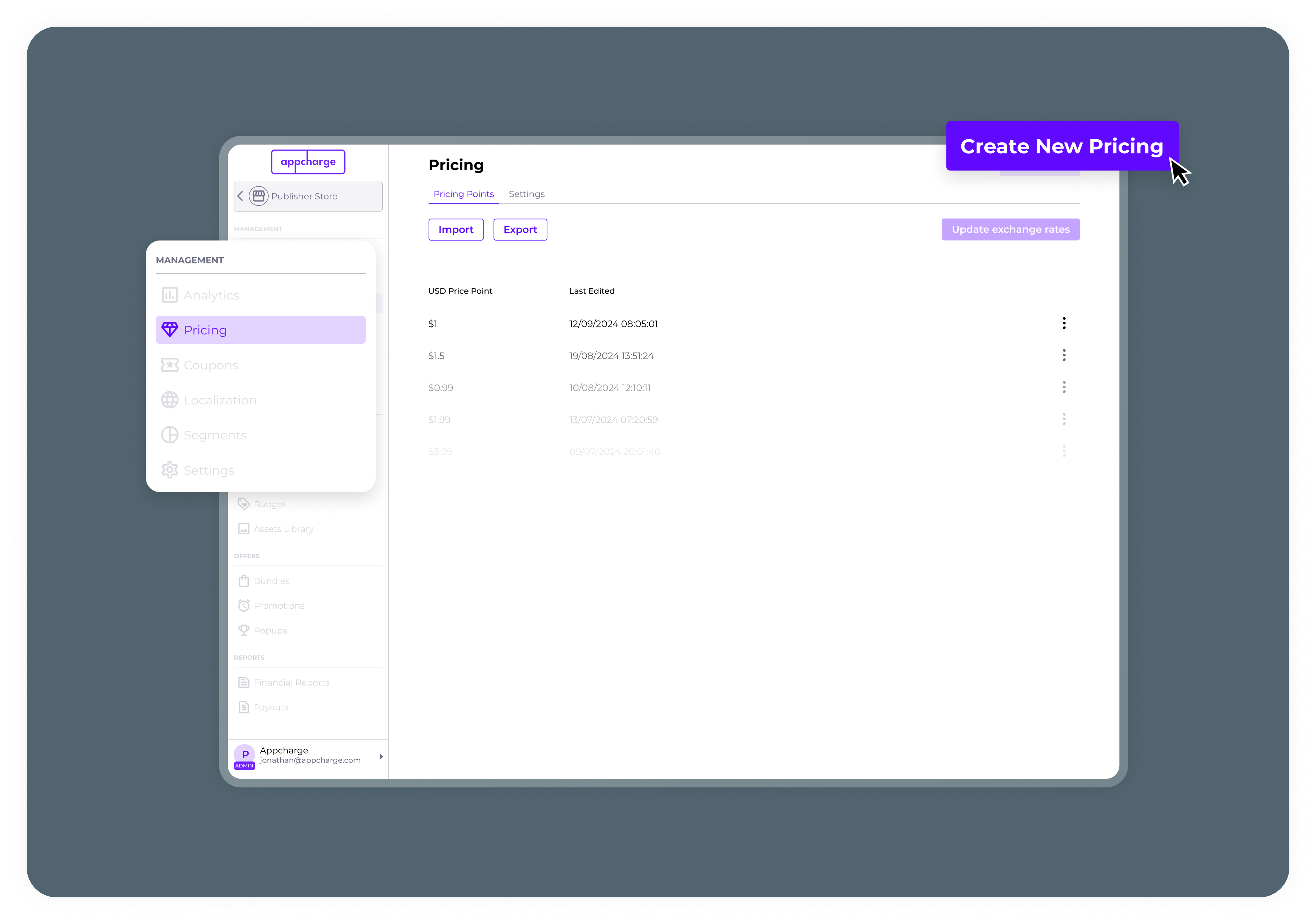Open the three-dot menu for $0.99 row

click(1064, 387)
